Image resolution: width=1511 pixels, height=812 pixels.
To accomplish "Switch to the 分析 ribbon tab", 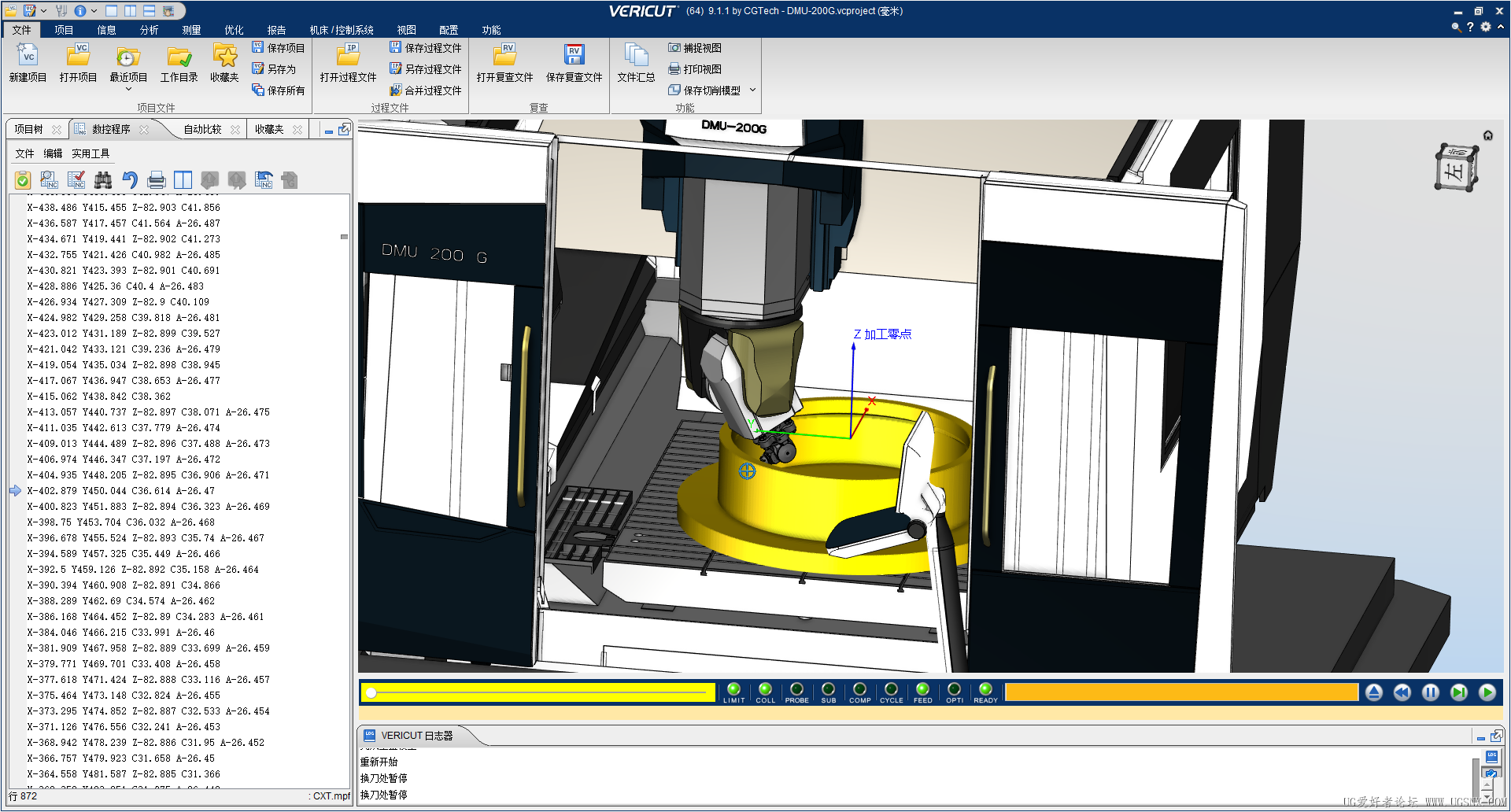I will [x=149, y=30].
